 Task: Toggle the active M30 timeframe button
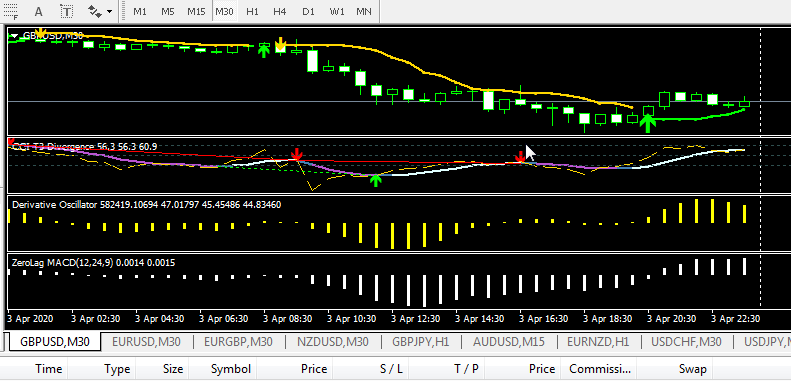[x=224, y=11]
